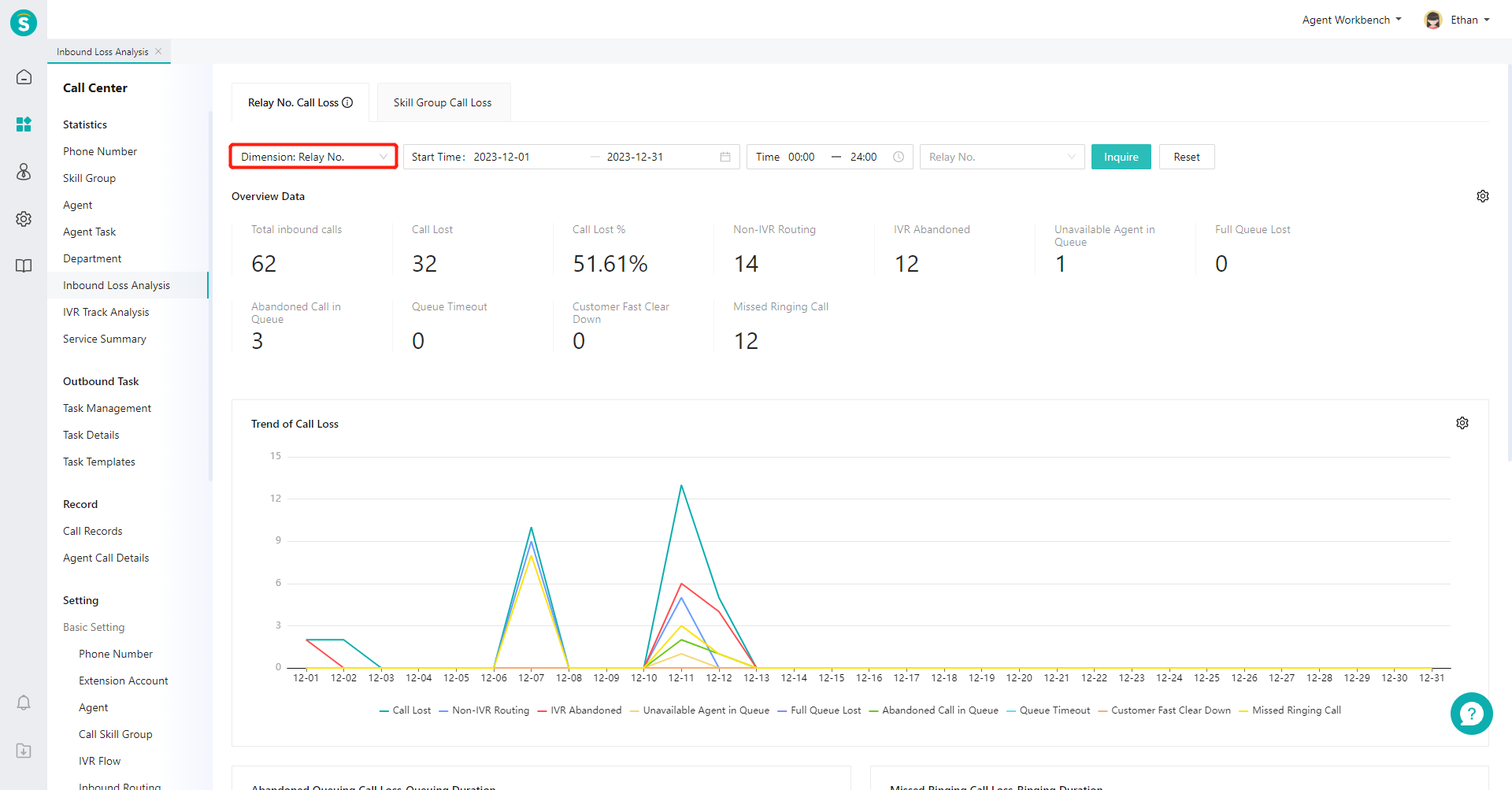Viewport: 1512px width, 790px height.
Task: Switch to Skill Group Call Loss tab
Action: 443,102
